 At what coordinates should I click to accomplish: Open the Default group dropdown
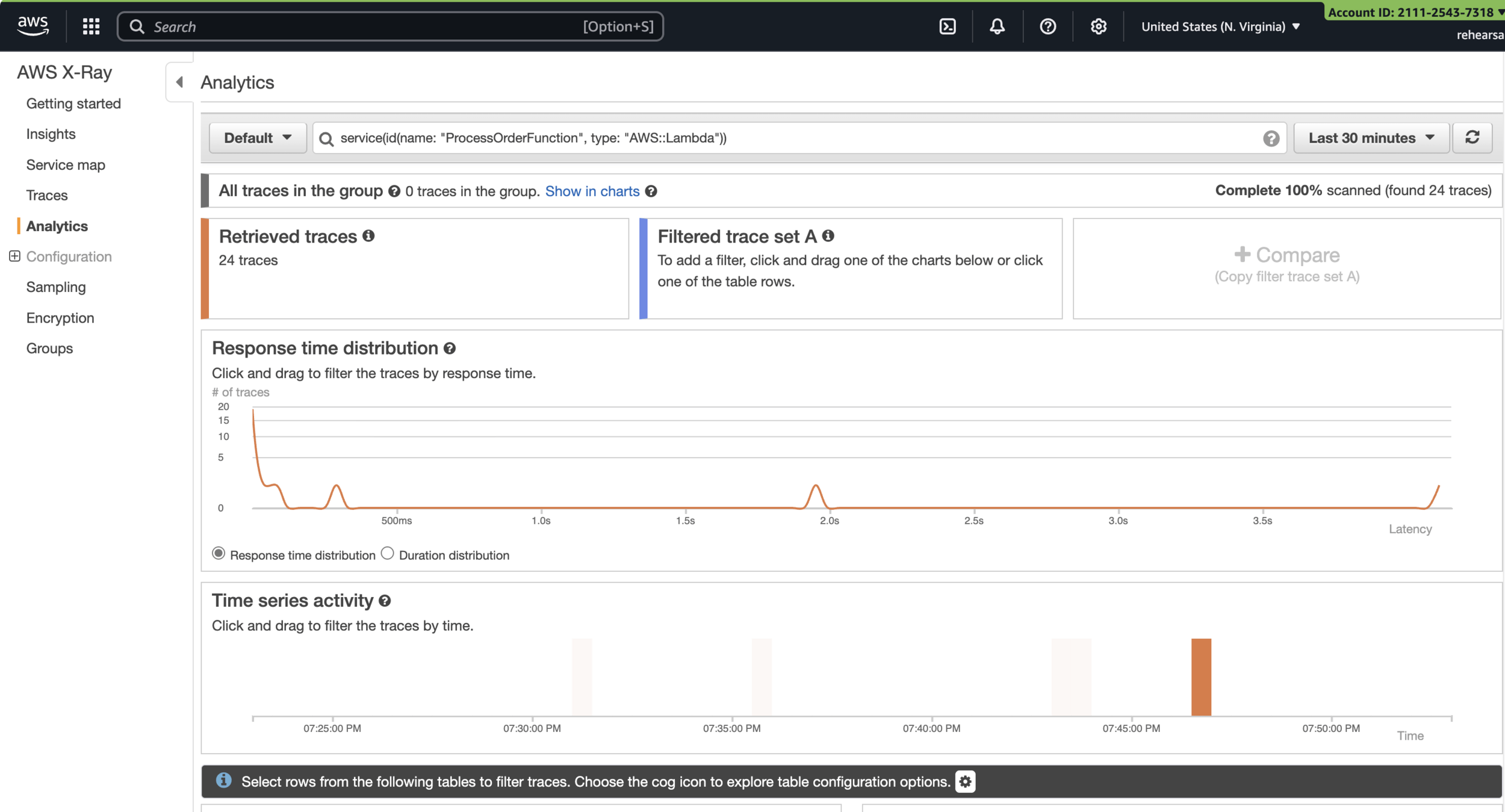[258, 138]
